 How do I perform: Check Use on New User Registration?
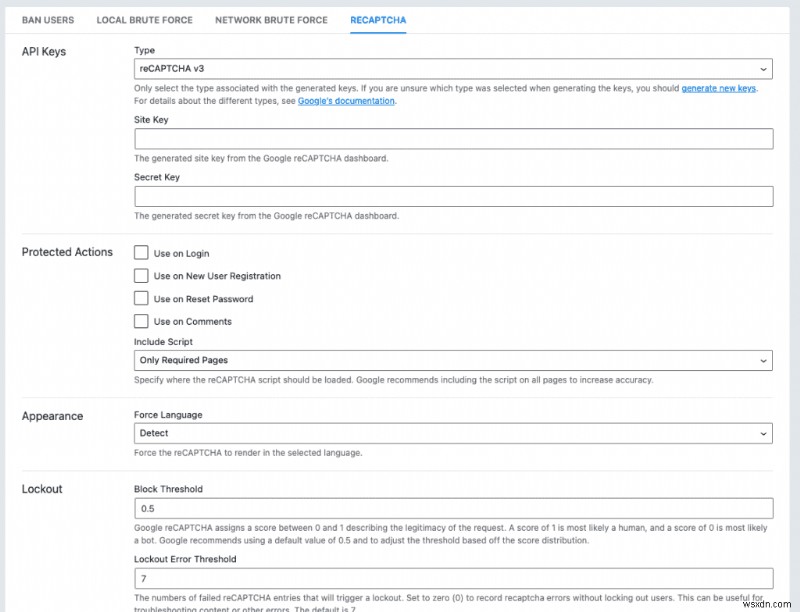[141, 276]
